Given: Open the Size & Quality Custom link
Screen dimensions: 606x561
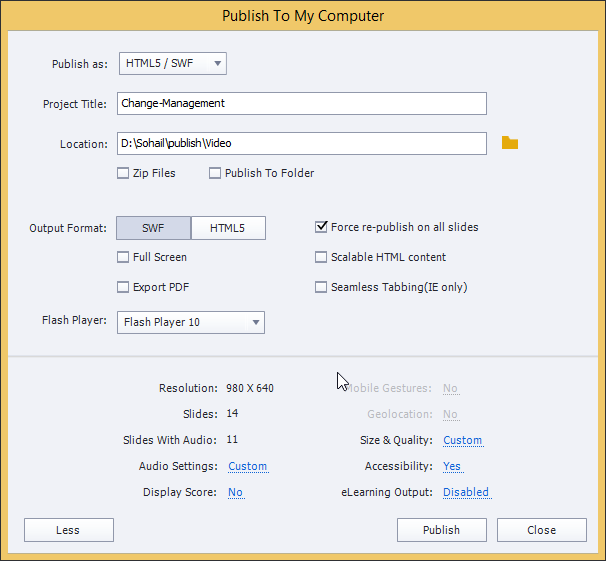Looking at the screenshot, I should [463, 440].
